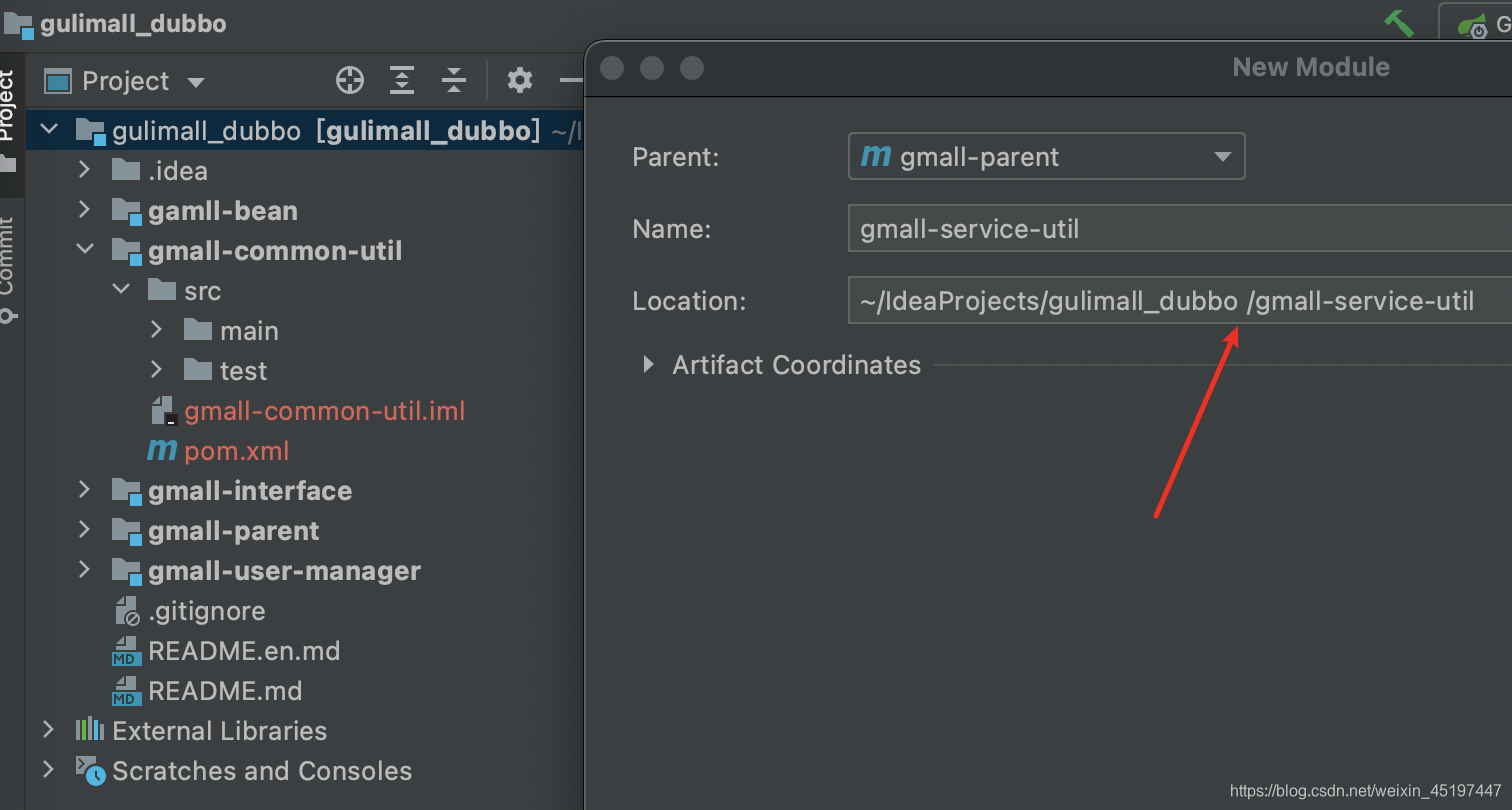Click the Parent label in New Module
Image resolution: width=1512 pixels, height=810 pixels.
tap(675, 157)
